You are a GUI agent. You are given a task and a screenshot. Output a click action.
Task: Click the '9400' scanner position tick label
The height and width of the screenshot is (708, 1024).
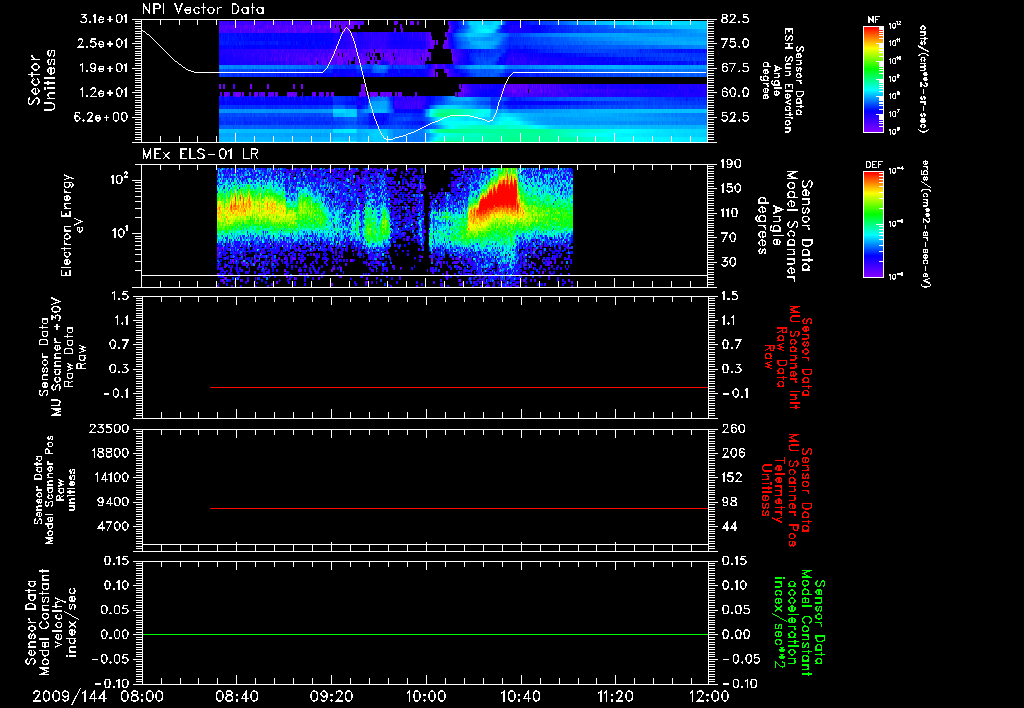113,502
